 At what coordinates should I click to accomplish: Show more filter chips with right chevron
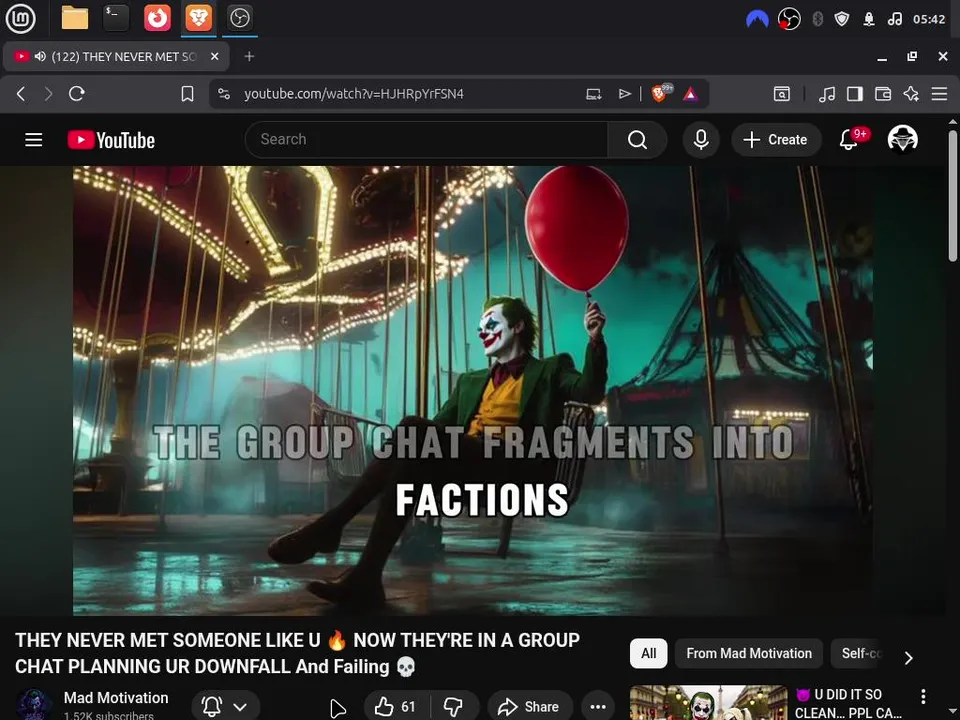click(x=909, y=658)
